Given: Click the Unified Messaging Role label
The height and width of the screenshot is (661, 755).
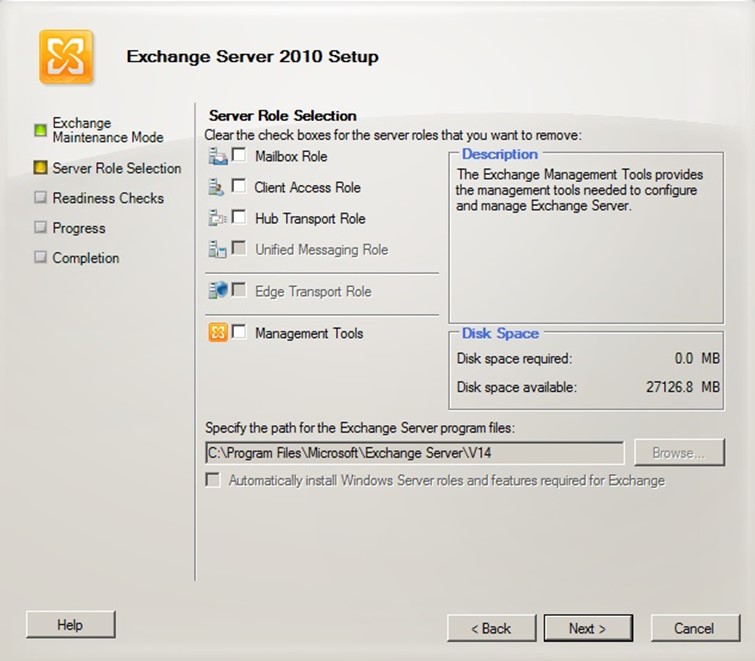Looking at the screenshot, I should [x=321, y=249].
